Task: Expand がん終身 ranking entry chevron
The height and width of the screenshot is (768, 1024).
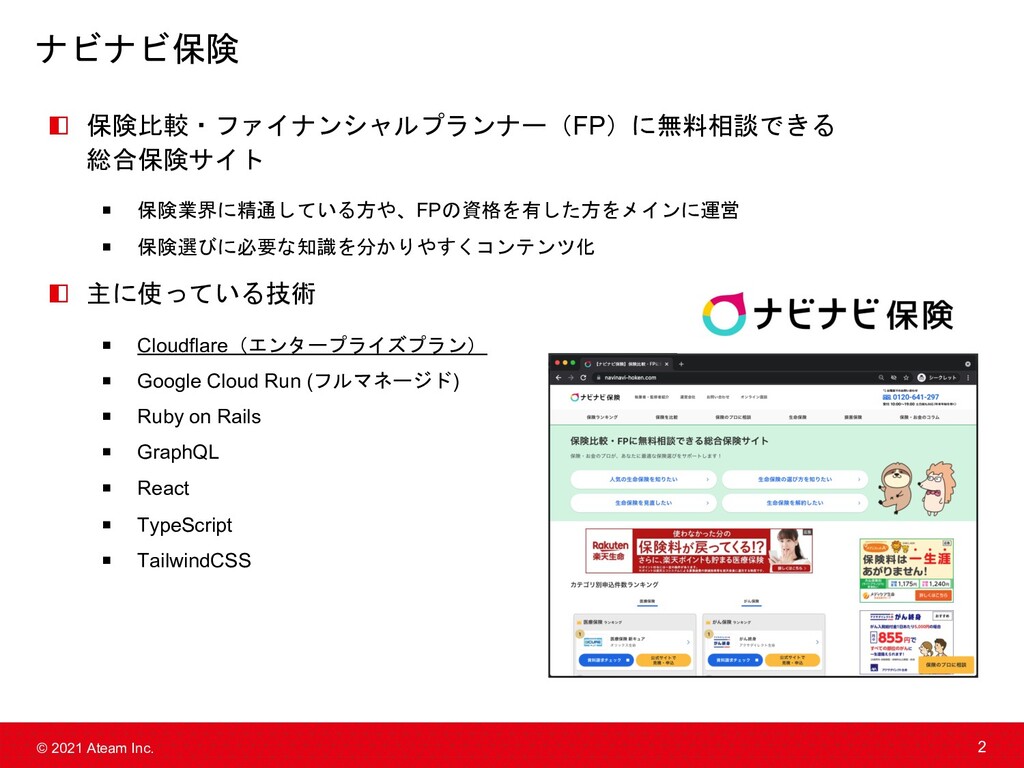Action: point(817,643)
